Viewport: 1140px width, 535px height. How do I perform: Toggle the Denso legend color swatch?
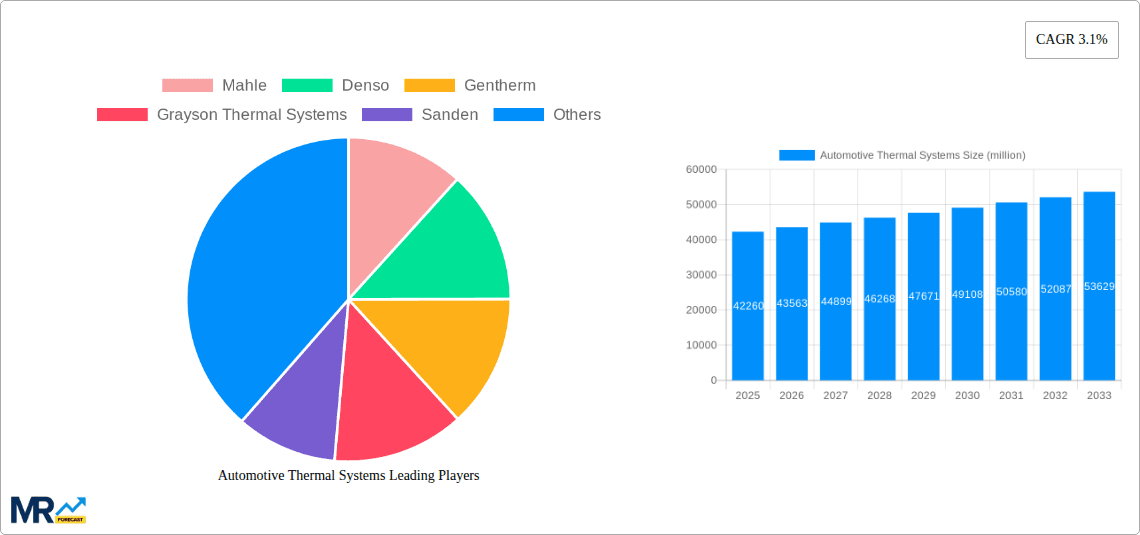307,86
